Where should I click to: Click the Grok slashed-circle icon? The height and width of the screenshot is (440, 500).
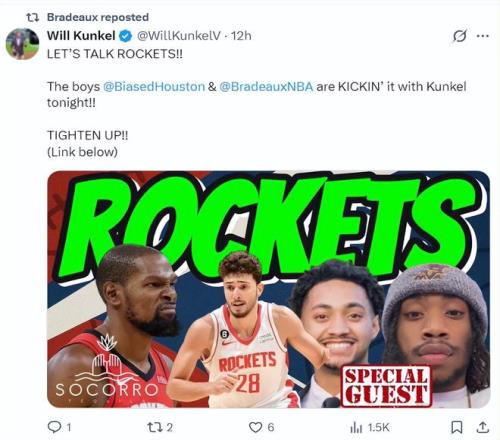point(460,36)
